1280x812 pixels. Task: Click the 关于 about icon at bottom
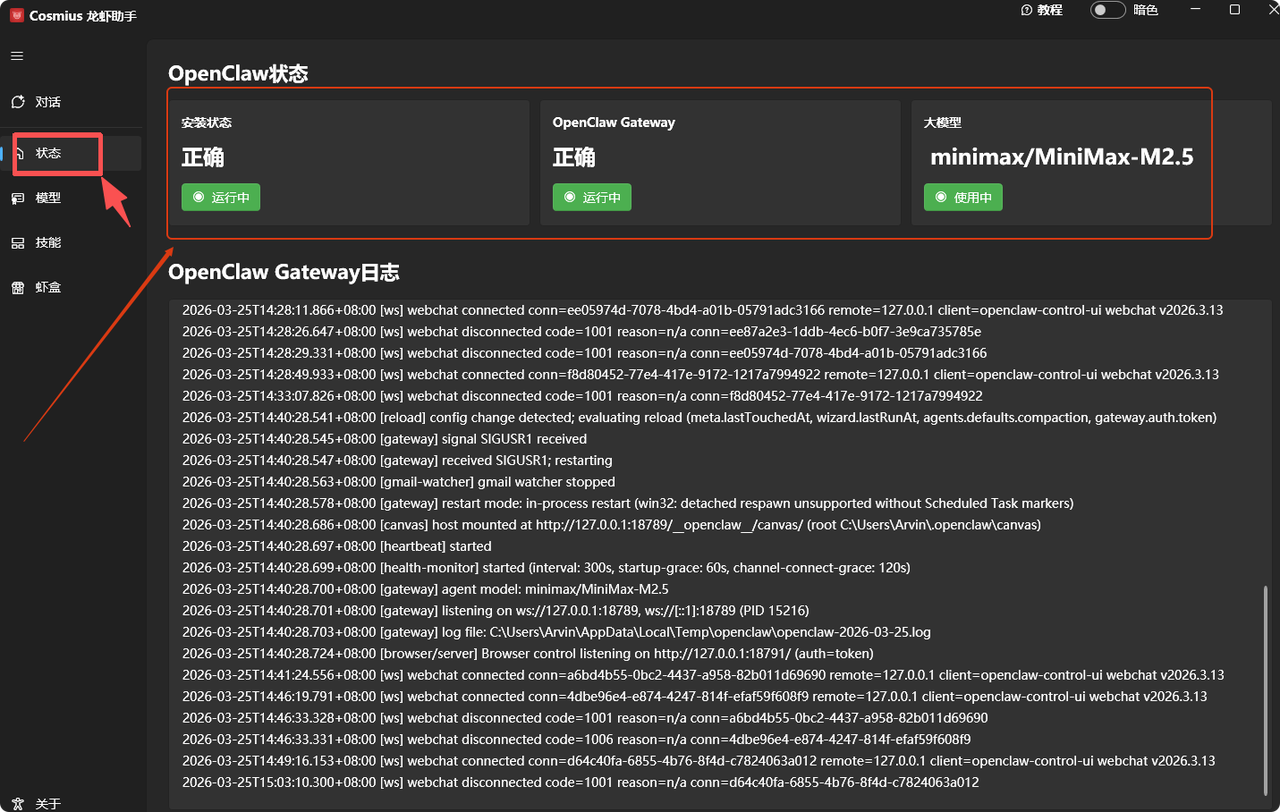click(17, 803)
